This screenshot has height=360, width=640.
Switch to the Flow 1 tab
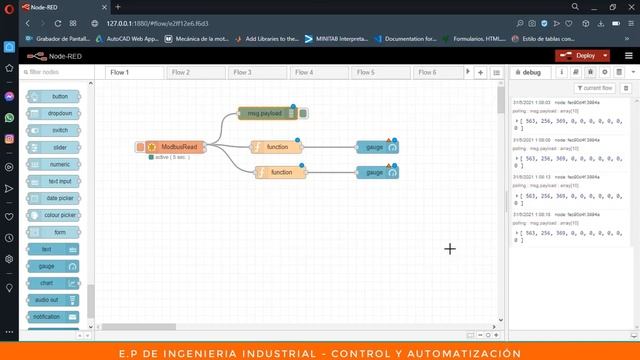(134, 72)
